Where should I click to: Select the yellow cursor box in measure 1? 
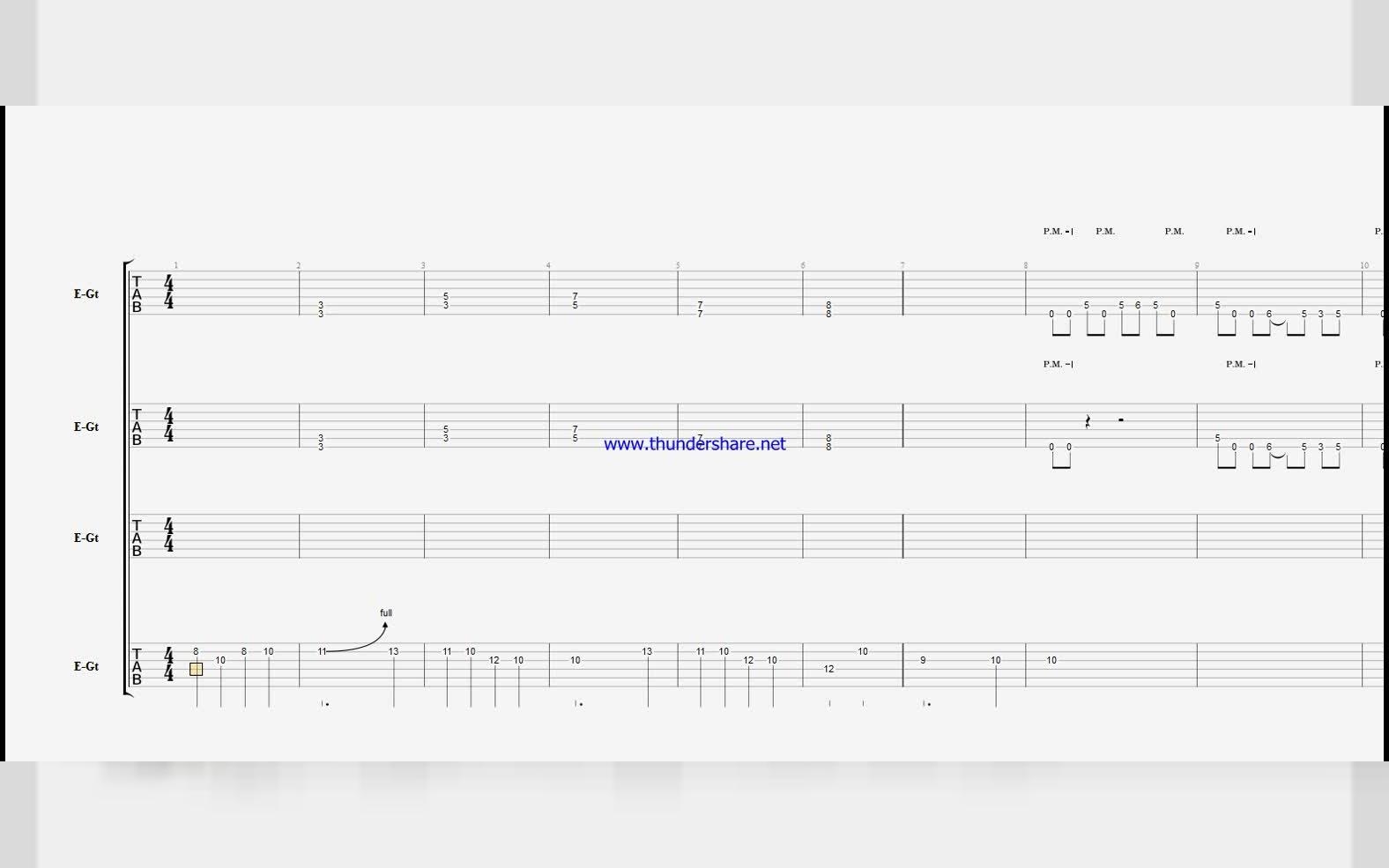196,670
